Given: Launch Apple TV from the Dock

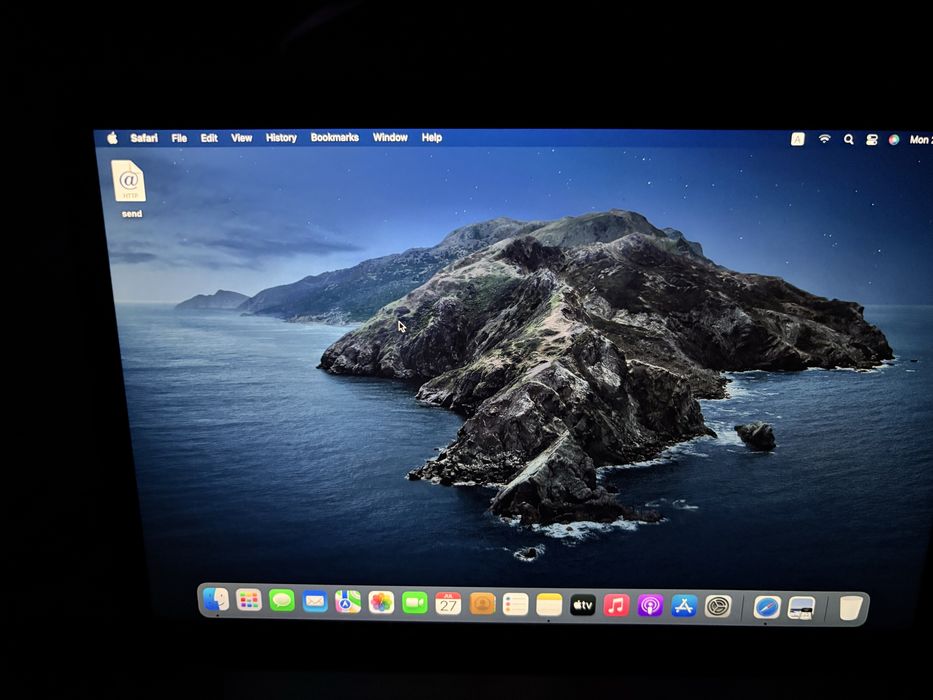Looking at the screenshot, I should coord(583,606).
